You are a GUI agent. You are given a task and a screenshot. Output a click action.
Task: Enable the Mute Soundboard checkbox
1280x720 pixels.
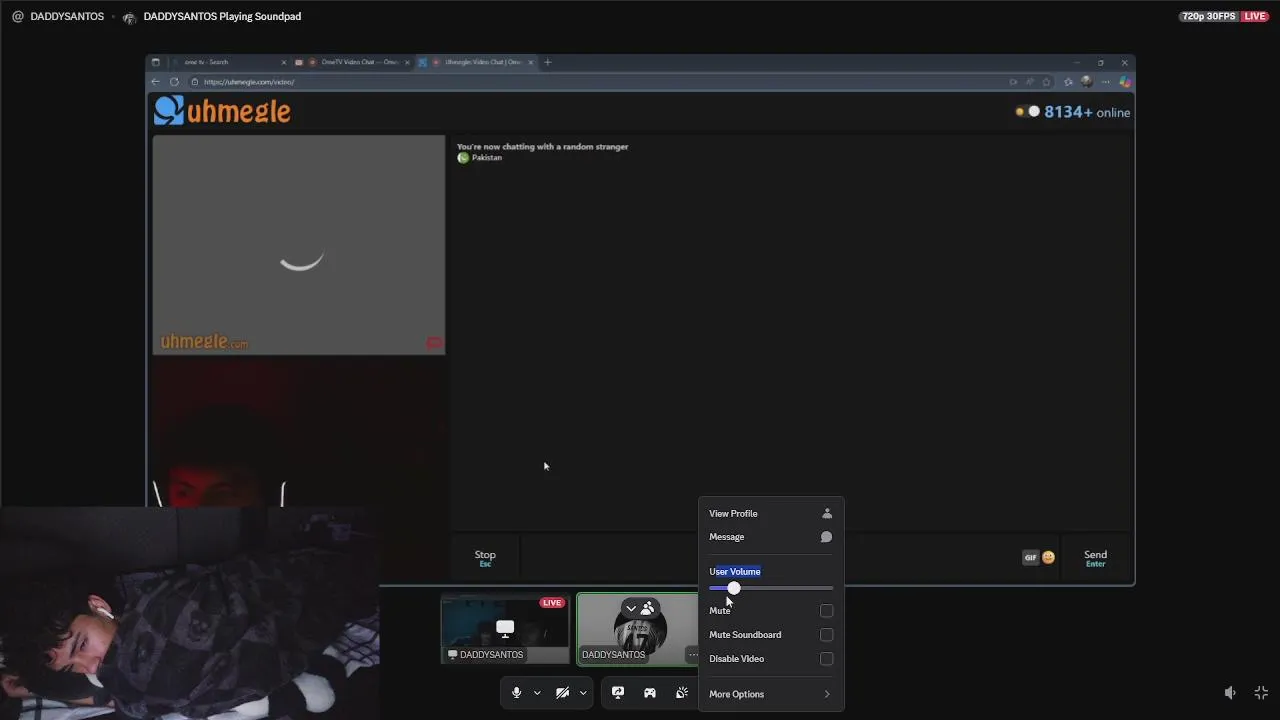point(826,635)
